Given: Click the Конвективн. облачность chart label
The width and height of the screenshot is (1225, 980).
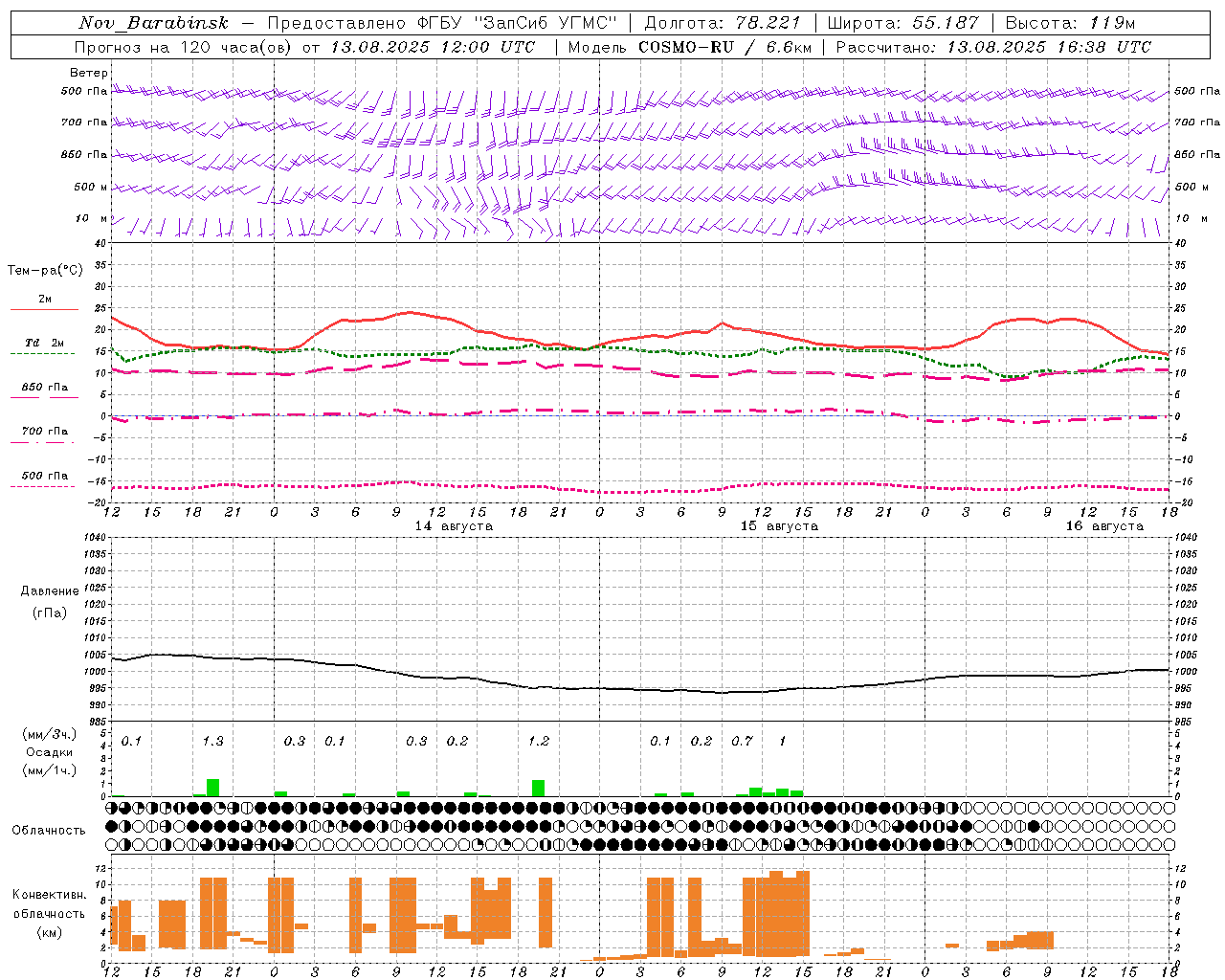Looking at the screenshot, I should [49, 913].
